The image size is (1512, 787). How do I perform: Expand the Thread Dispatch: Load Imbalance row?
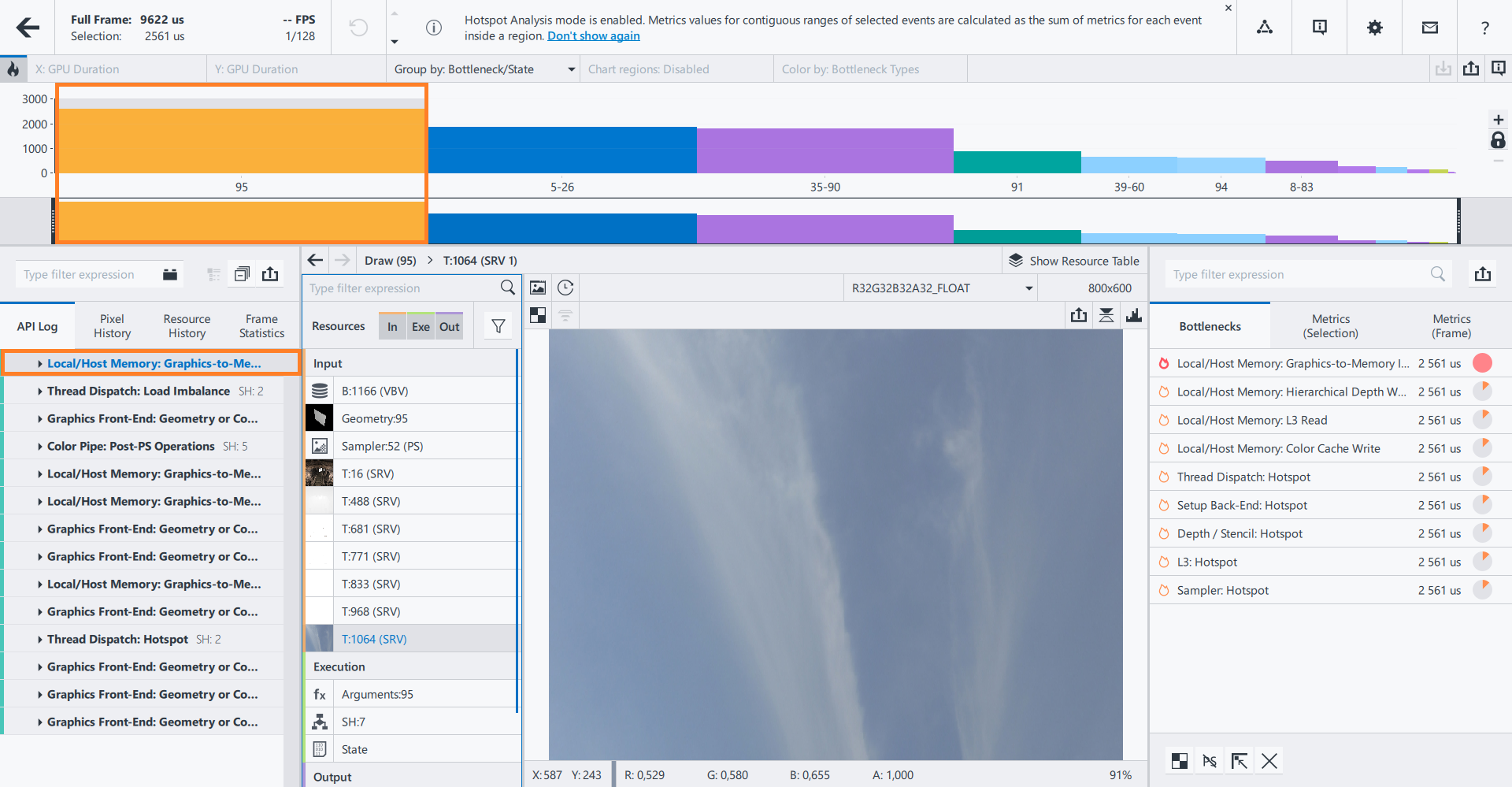[x=40, y=392]
